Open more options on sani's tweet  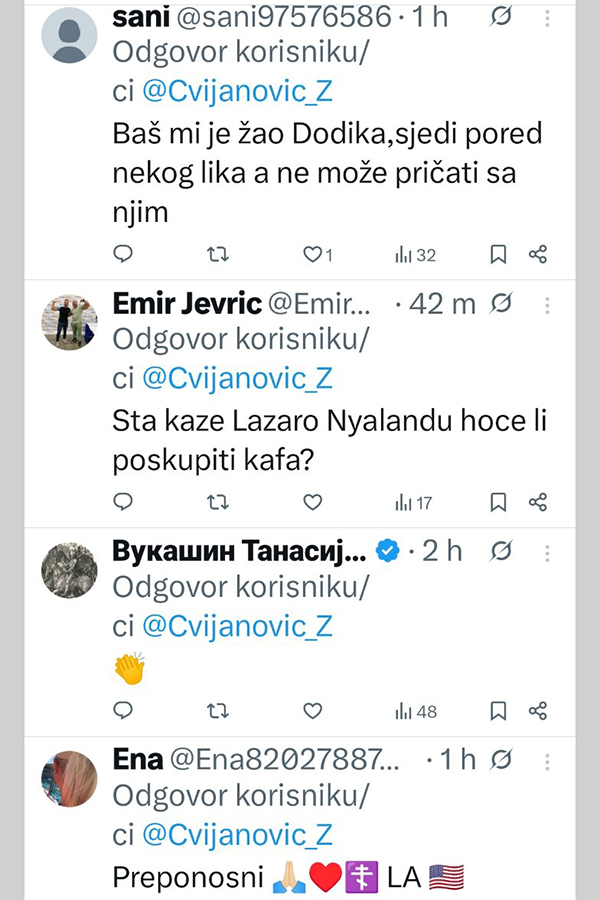tap(546, 20)
